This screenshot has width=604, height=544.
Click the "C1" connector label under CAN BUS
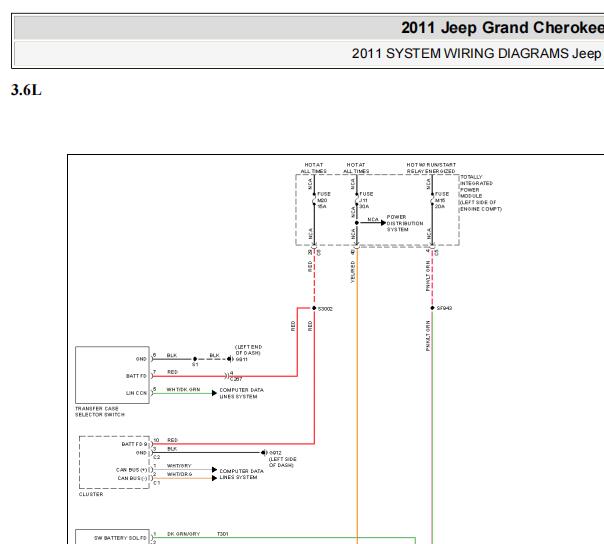(x=157, y=483)
